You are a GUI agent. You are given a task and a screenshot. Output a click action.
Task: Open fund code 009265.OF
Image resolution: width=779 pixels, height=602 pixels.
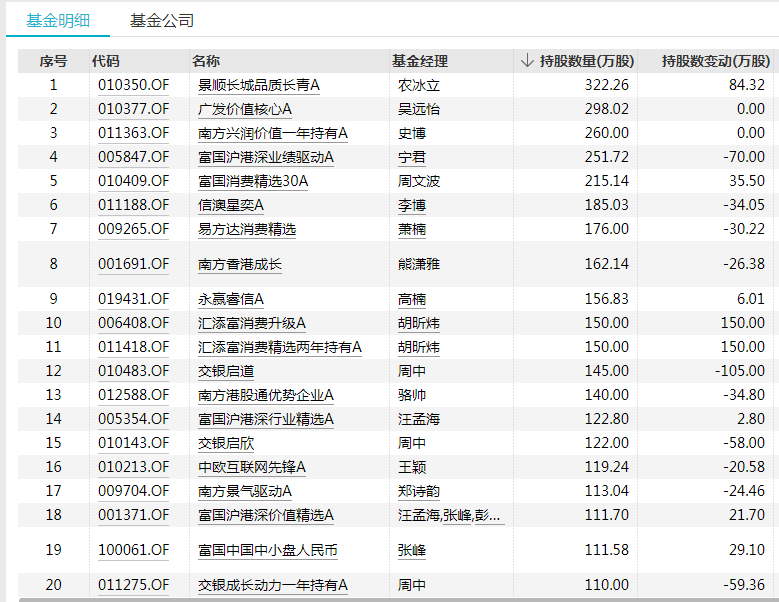tap(133, 228)
